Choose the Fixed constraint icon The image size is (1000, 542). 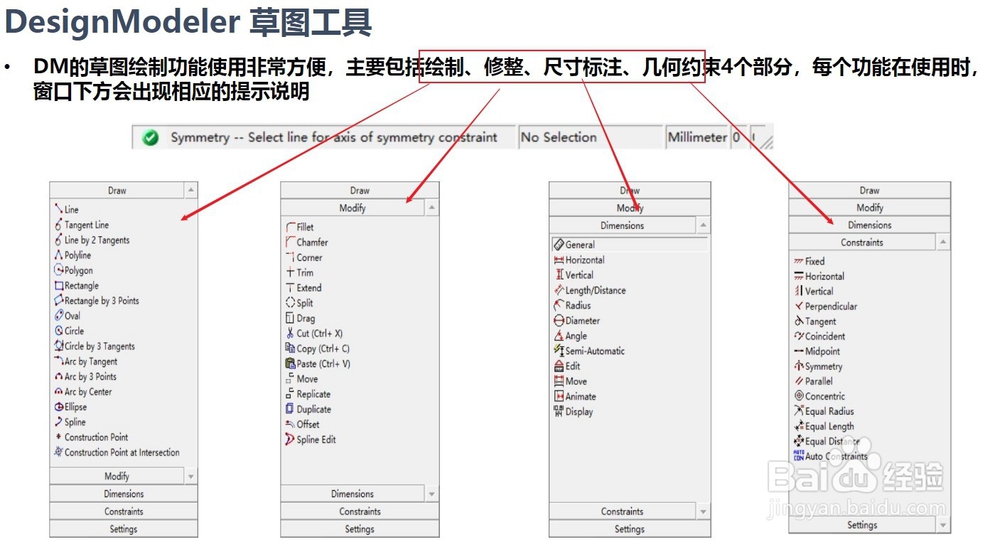[798, 261]
